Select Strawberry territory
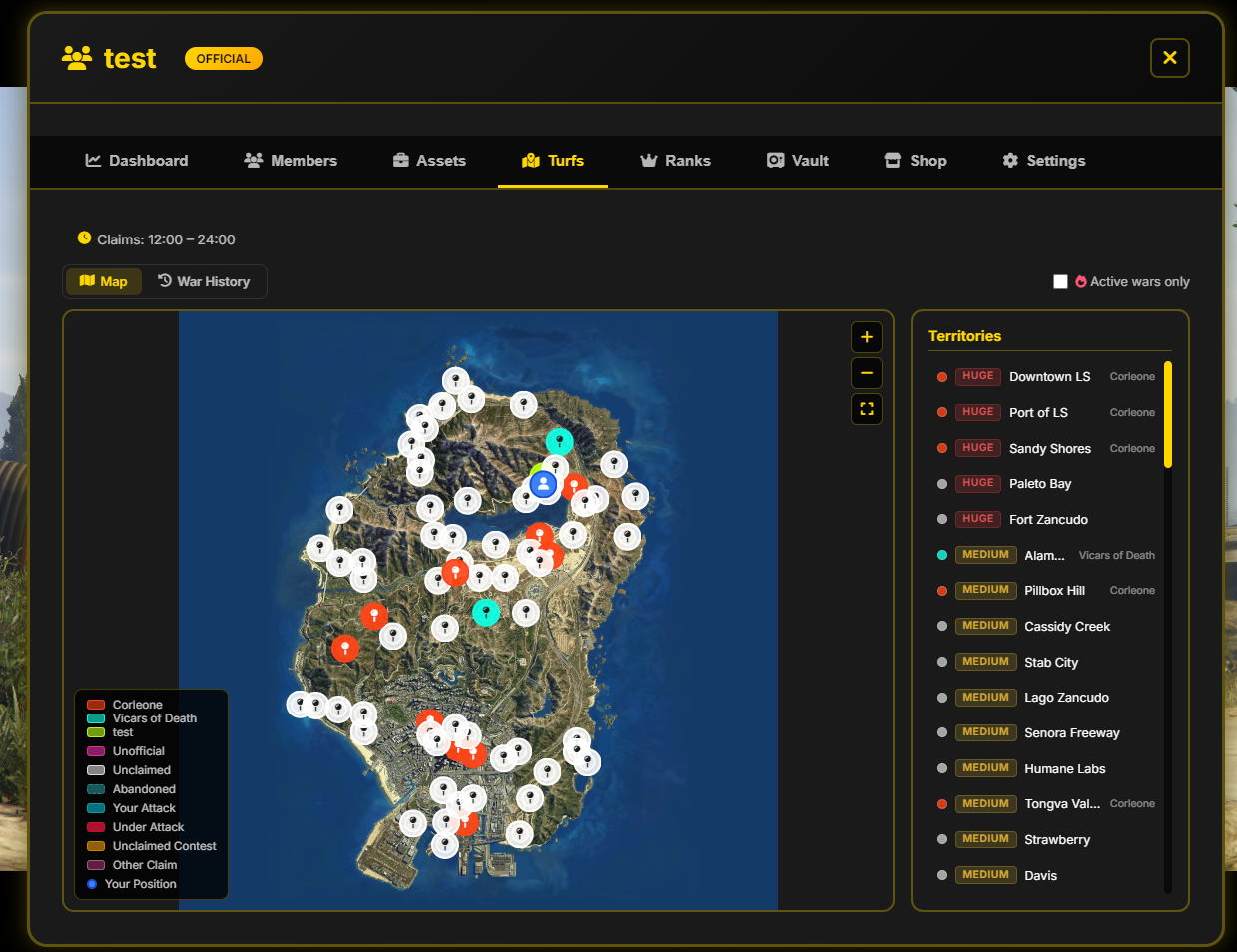 (x=1046, y=840)
